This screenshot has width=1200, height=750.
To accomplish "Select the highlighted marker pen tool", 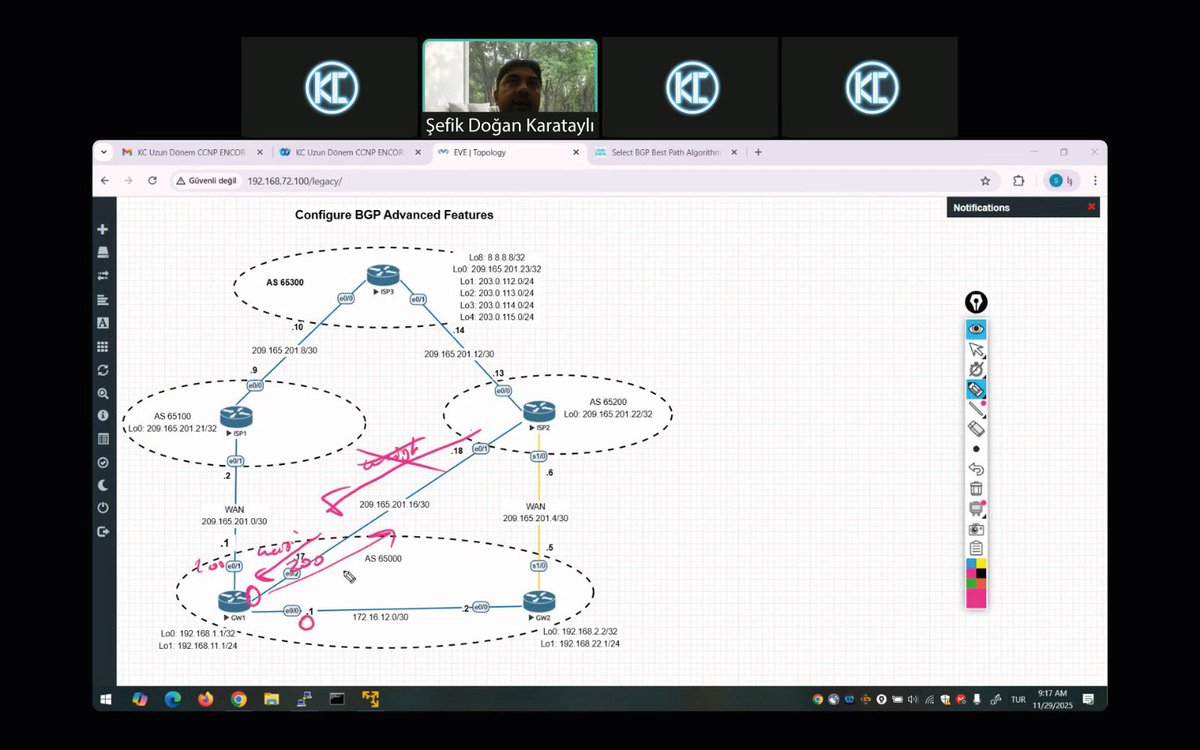I will [976, 389].
